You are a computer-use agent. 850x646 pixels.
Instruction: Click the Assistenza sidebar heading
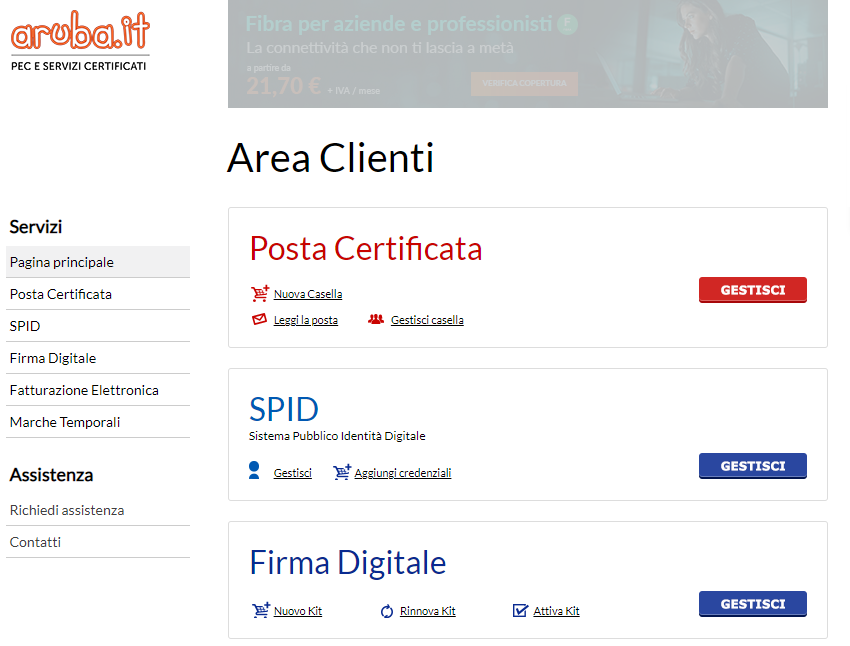(x=51, y=475)
